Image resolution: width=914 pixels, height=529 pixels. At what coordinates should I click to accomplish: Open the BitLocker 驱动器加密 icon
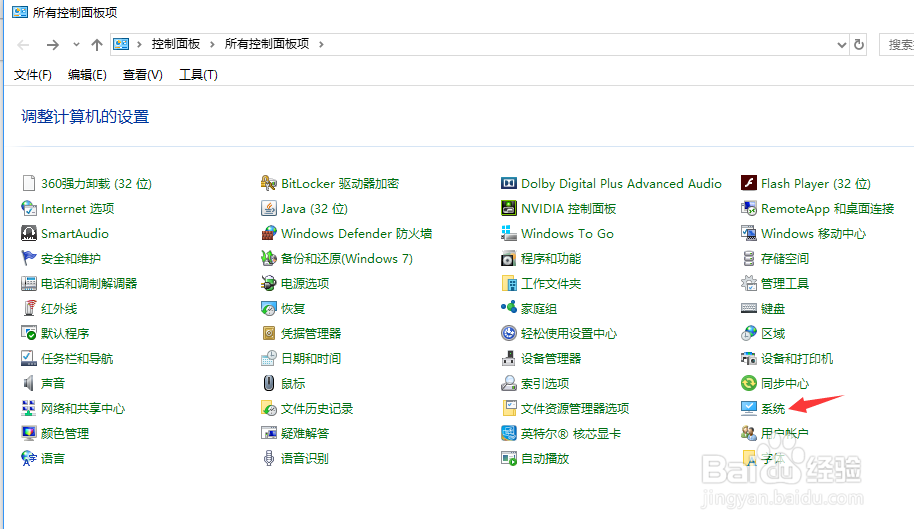[269, 184]
